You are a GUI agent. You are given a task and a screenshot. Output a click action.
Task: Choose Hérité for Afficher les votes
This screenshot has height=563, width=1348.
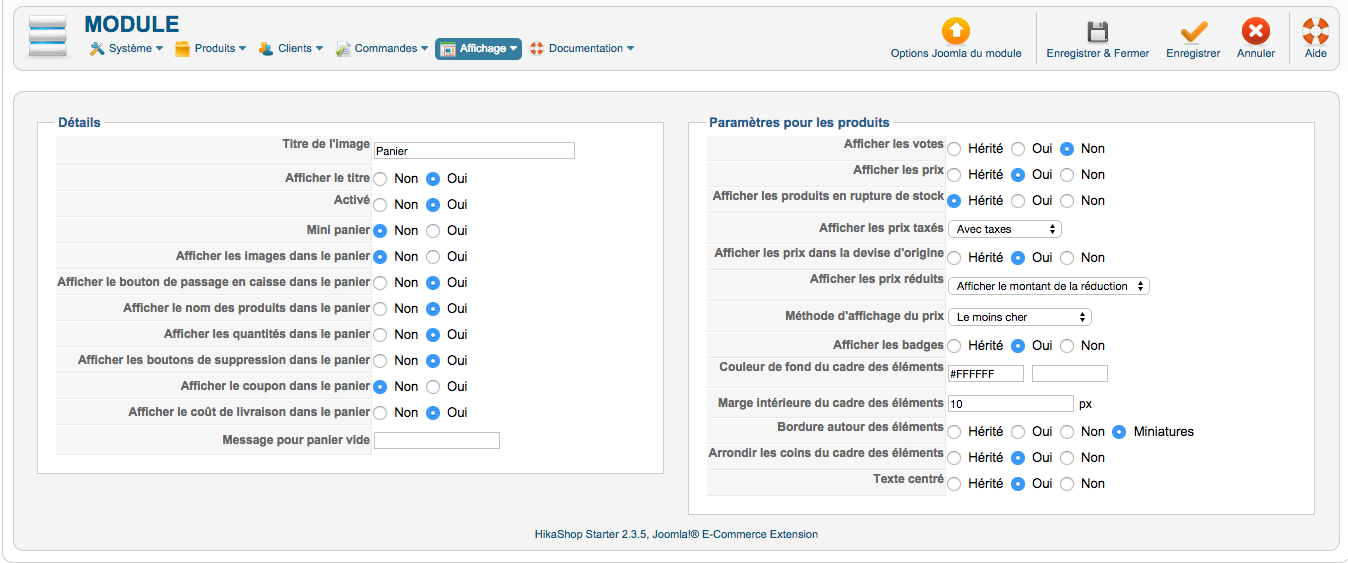pyautogui.click(x=955, y=149)
